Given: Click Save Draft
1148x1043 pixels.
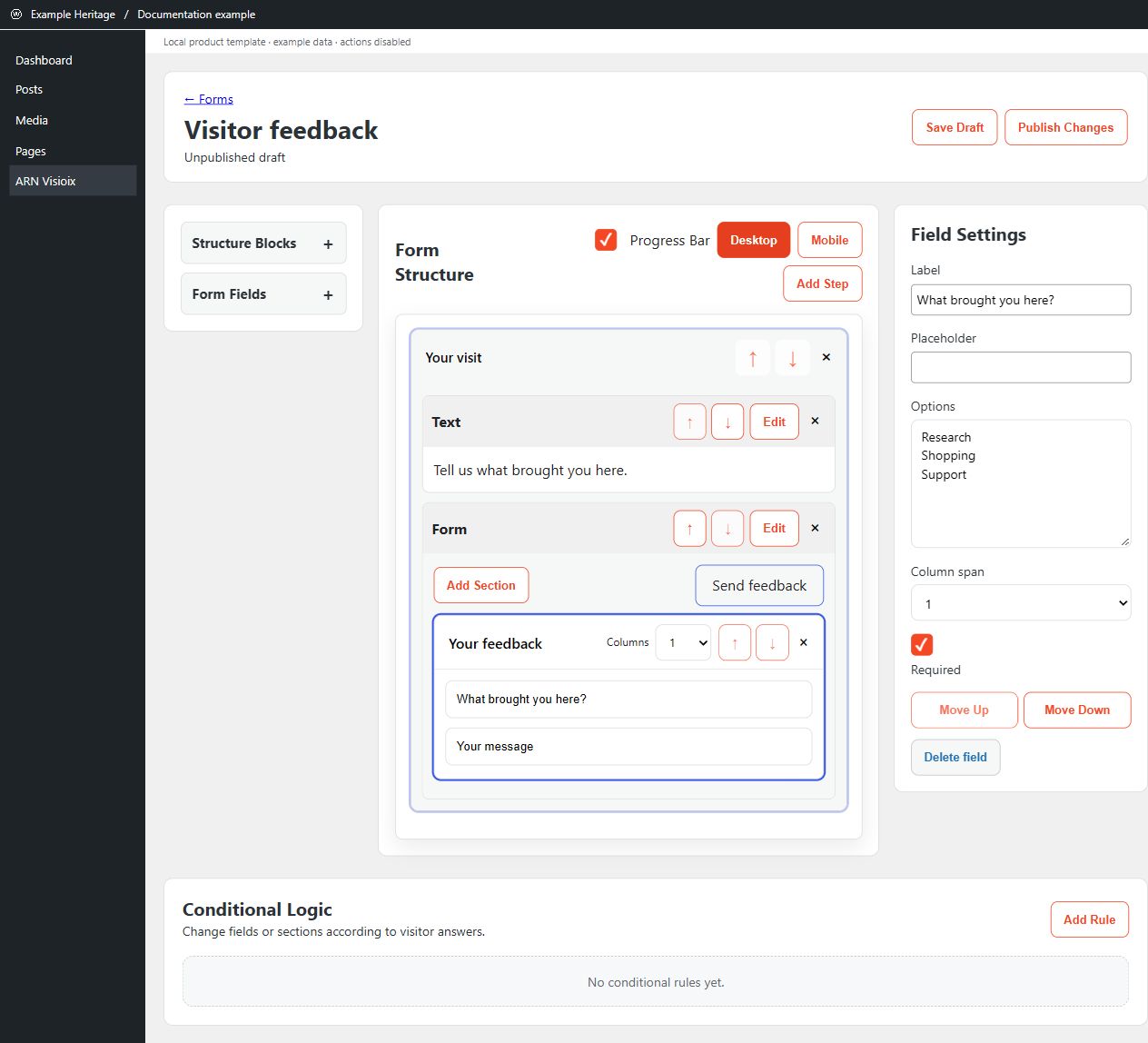Looking at the screenshot, I should tap(955, 127).
